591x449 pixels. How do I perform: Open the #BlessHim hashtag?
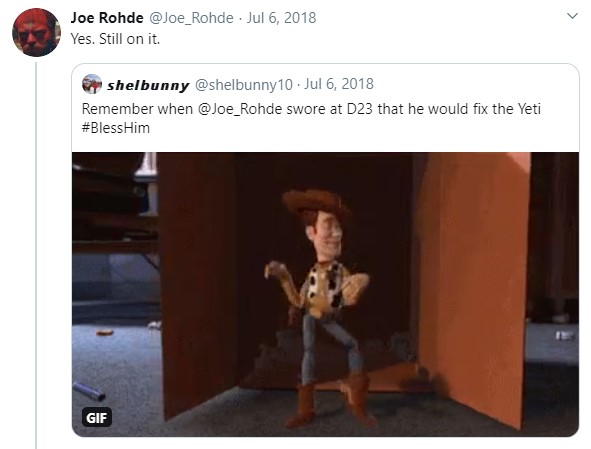116,128
